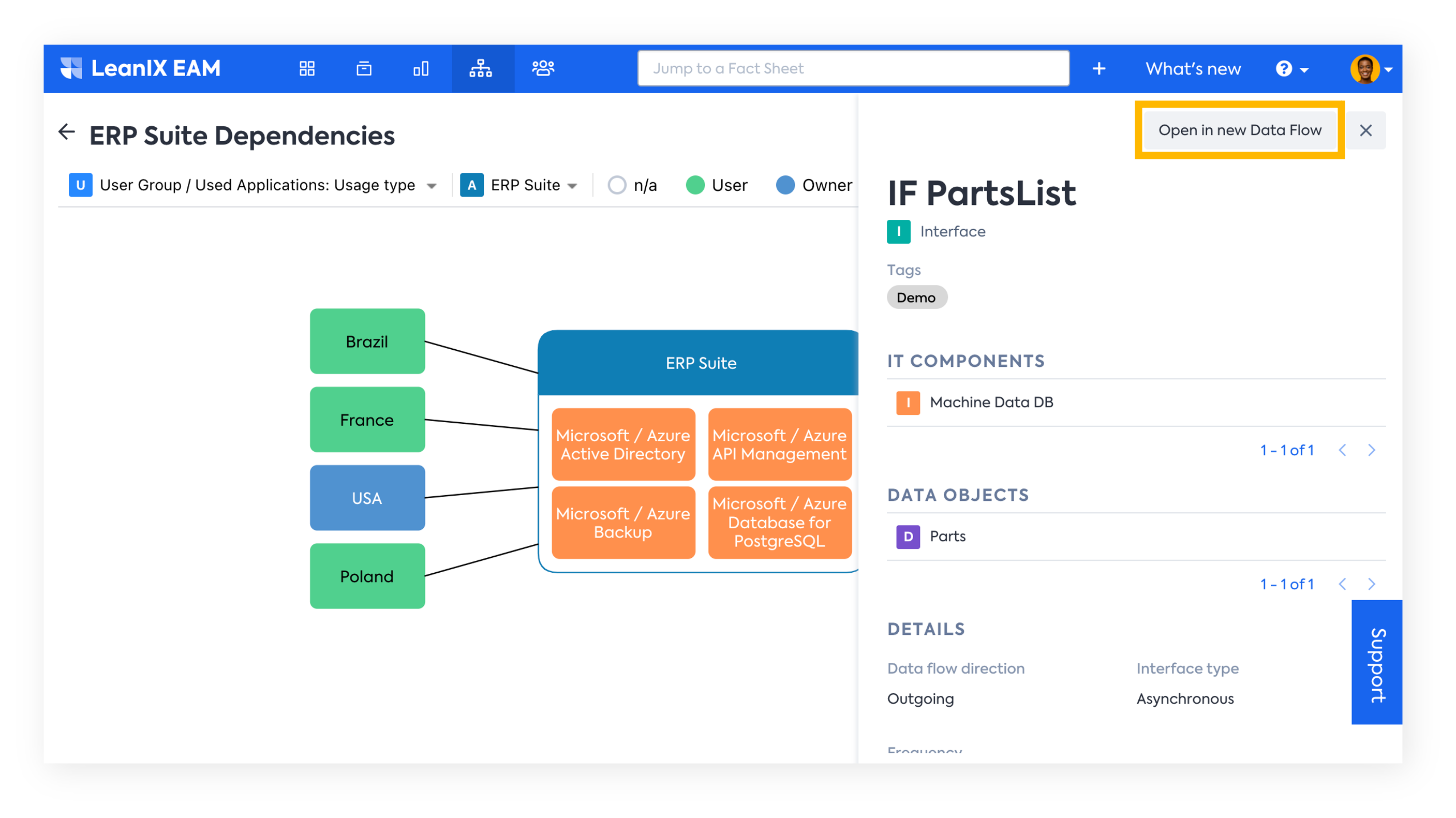Click the Application A badge icon
The width and height of the screenshot is (1456, 818).
472,185
